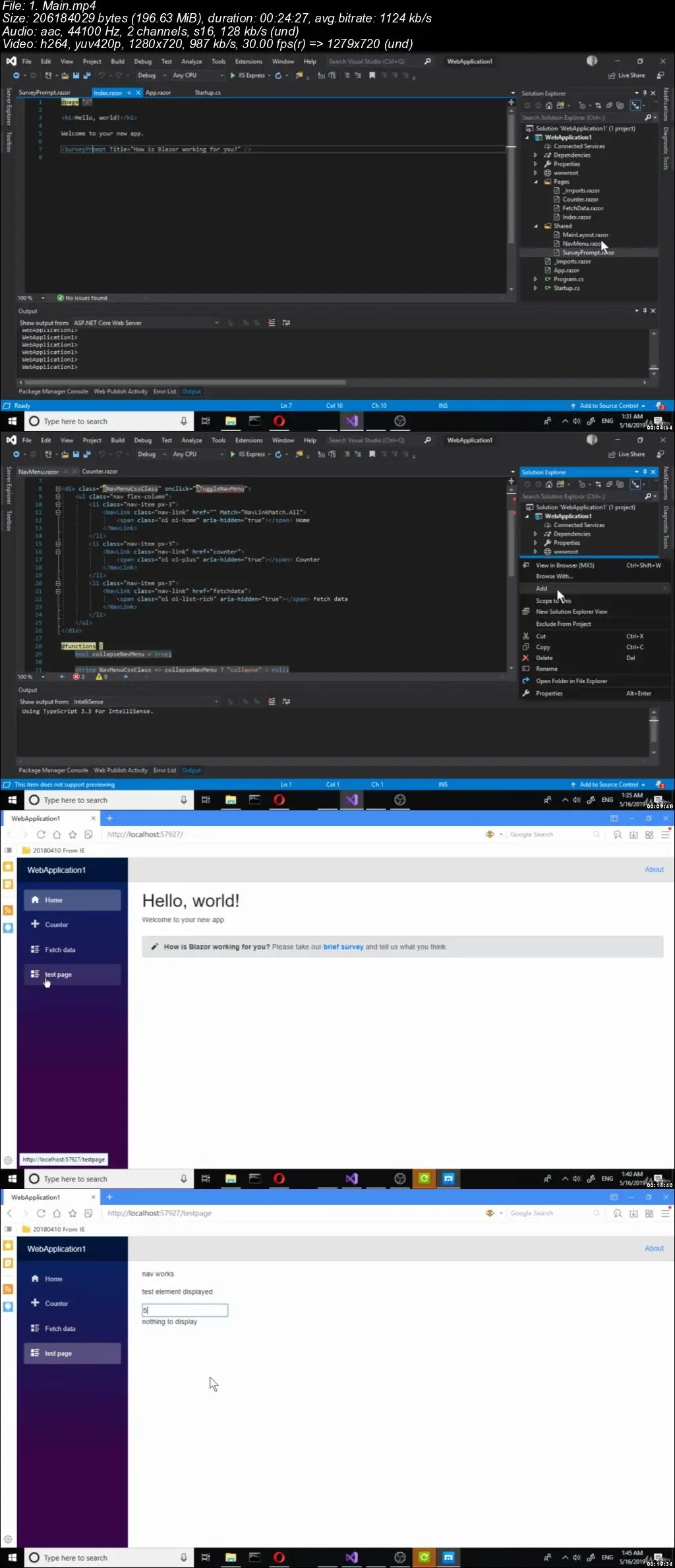The width and height of the screenshot is (675, 1568).
Task: Click the brief survey link
Action: (x=343, y=947)
